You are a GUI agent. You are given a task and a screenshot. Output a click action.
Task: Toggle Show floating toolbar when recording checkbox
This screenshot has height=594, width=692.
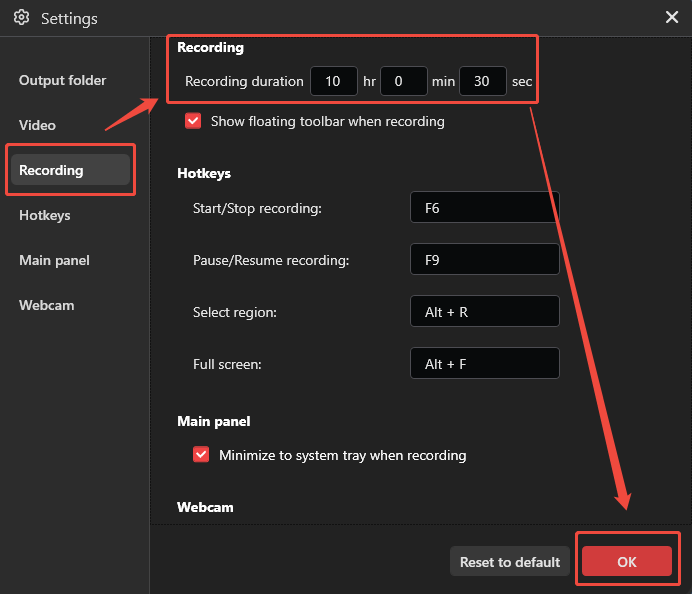[193, 121]
